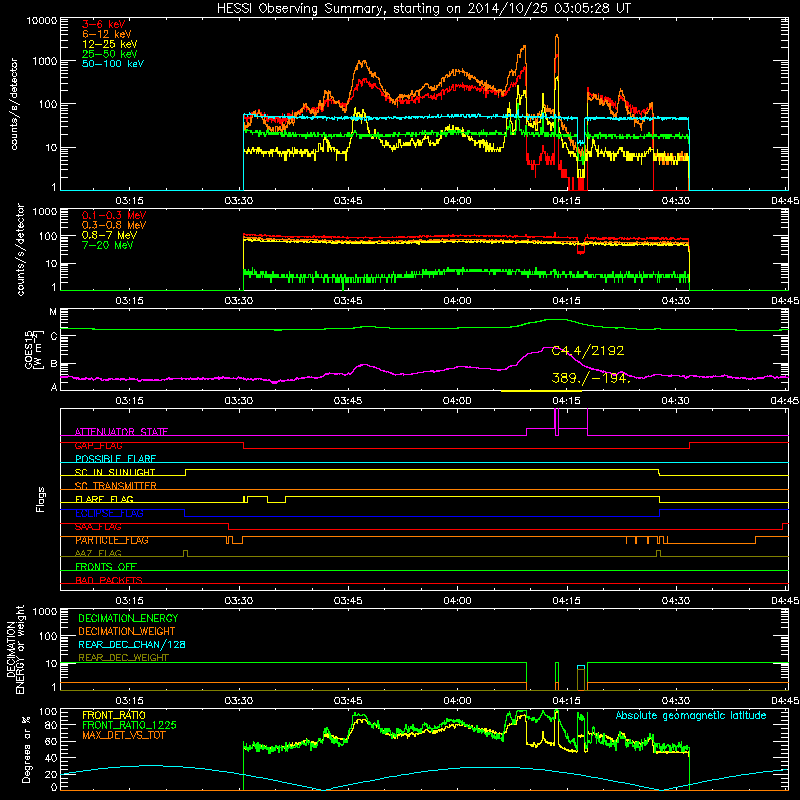Screen dimensions: 800x800
Task: Click the REAR_DEC_WEIGHT legend label
Action: click(x=123, y=658)
